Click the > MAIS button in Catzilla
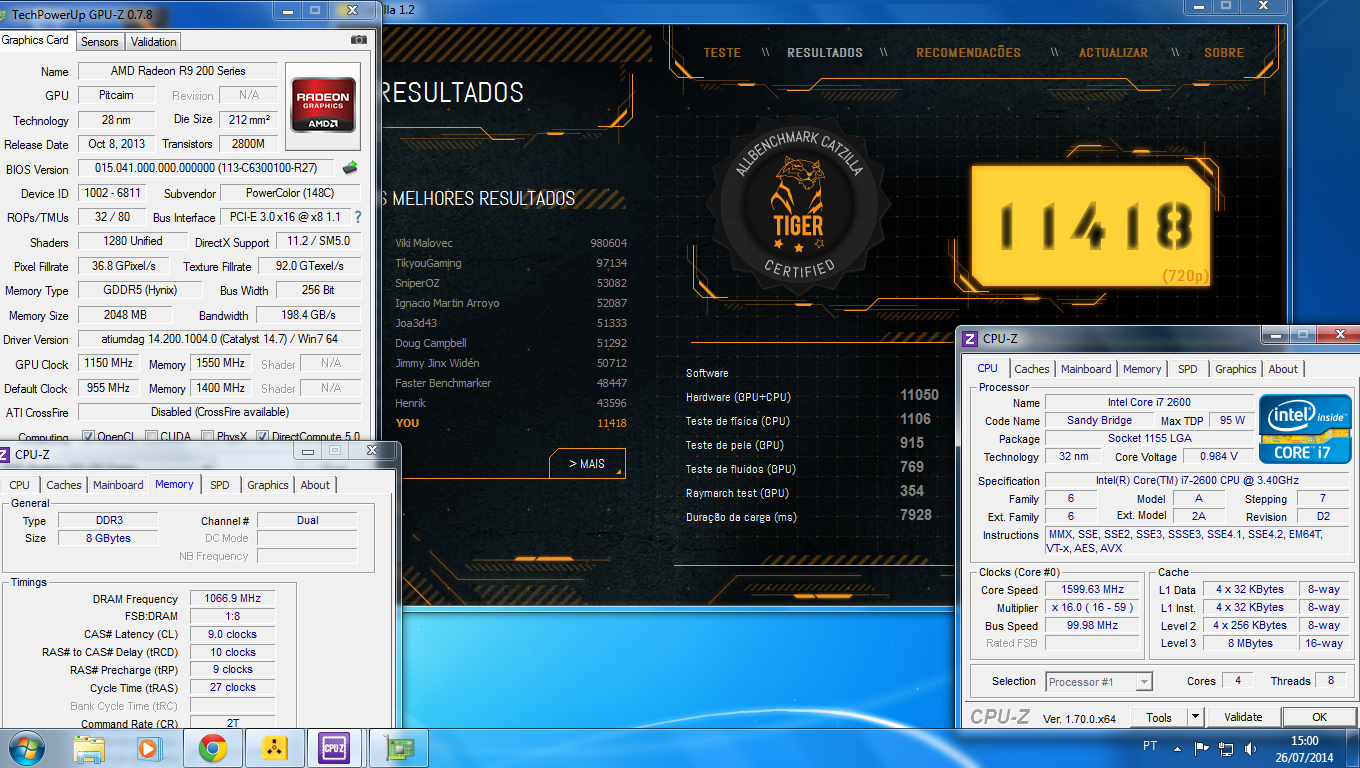1360x768 pixels. tap(587, 464)
